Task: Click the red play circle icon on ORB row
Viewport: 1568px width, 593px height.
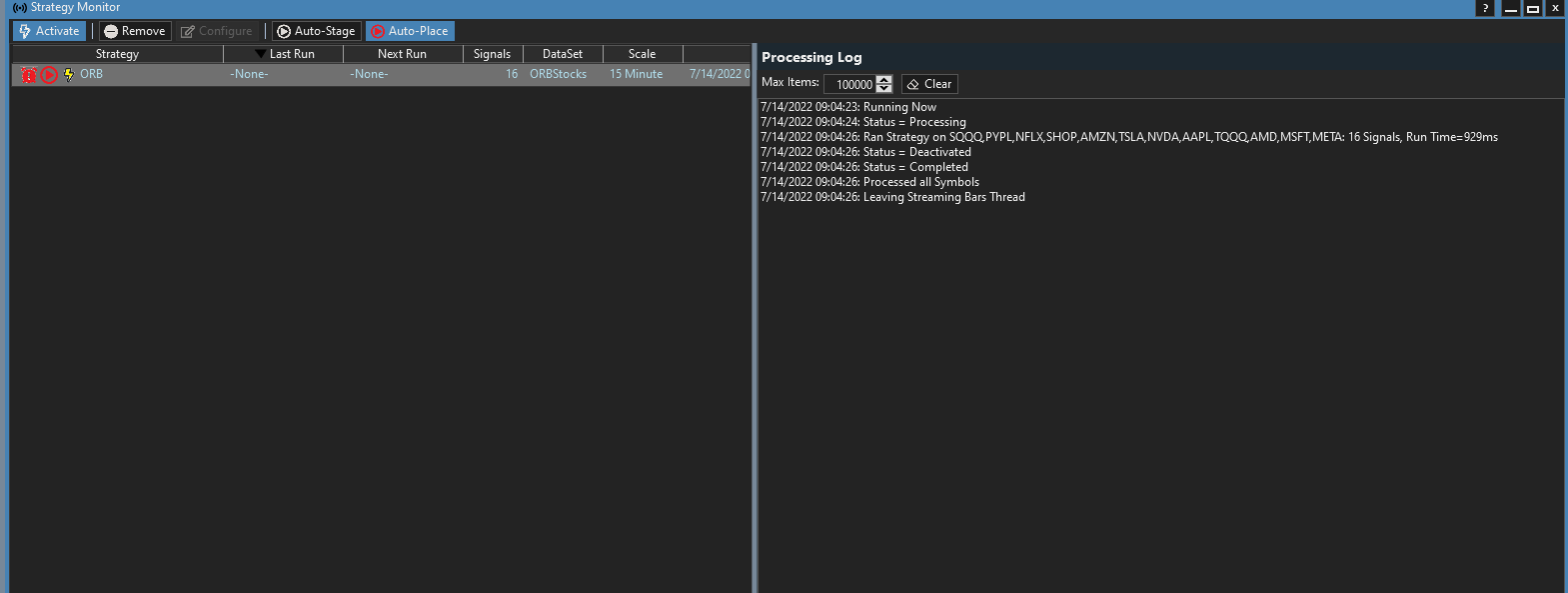Action: [x=49, y=74]
